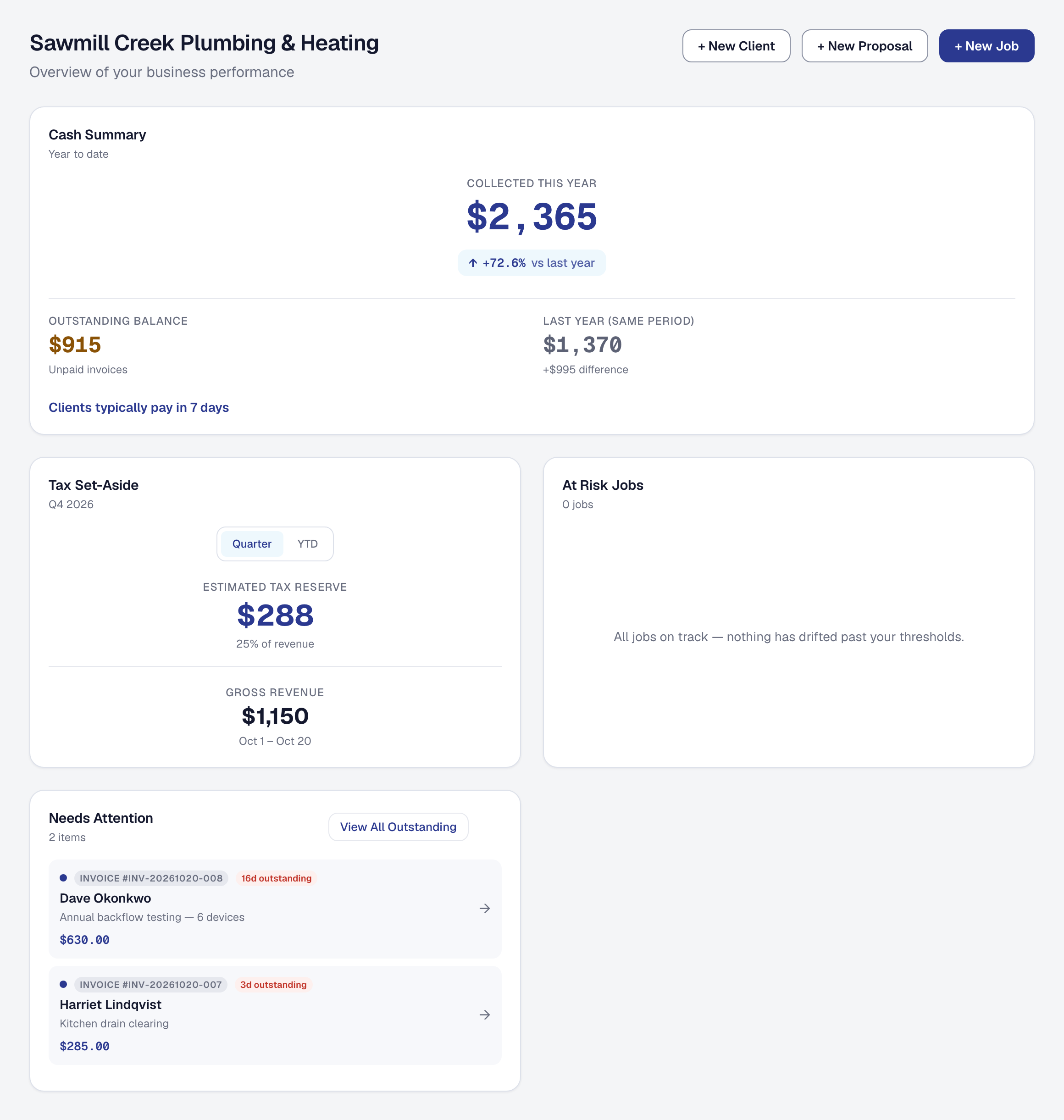Click the Tax Set-Aside heading
1064x1120 pixels.
tap(94, 485)
